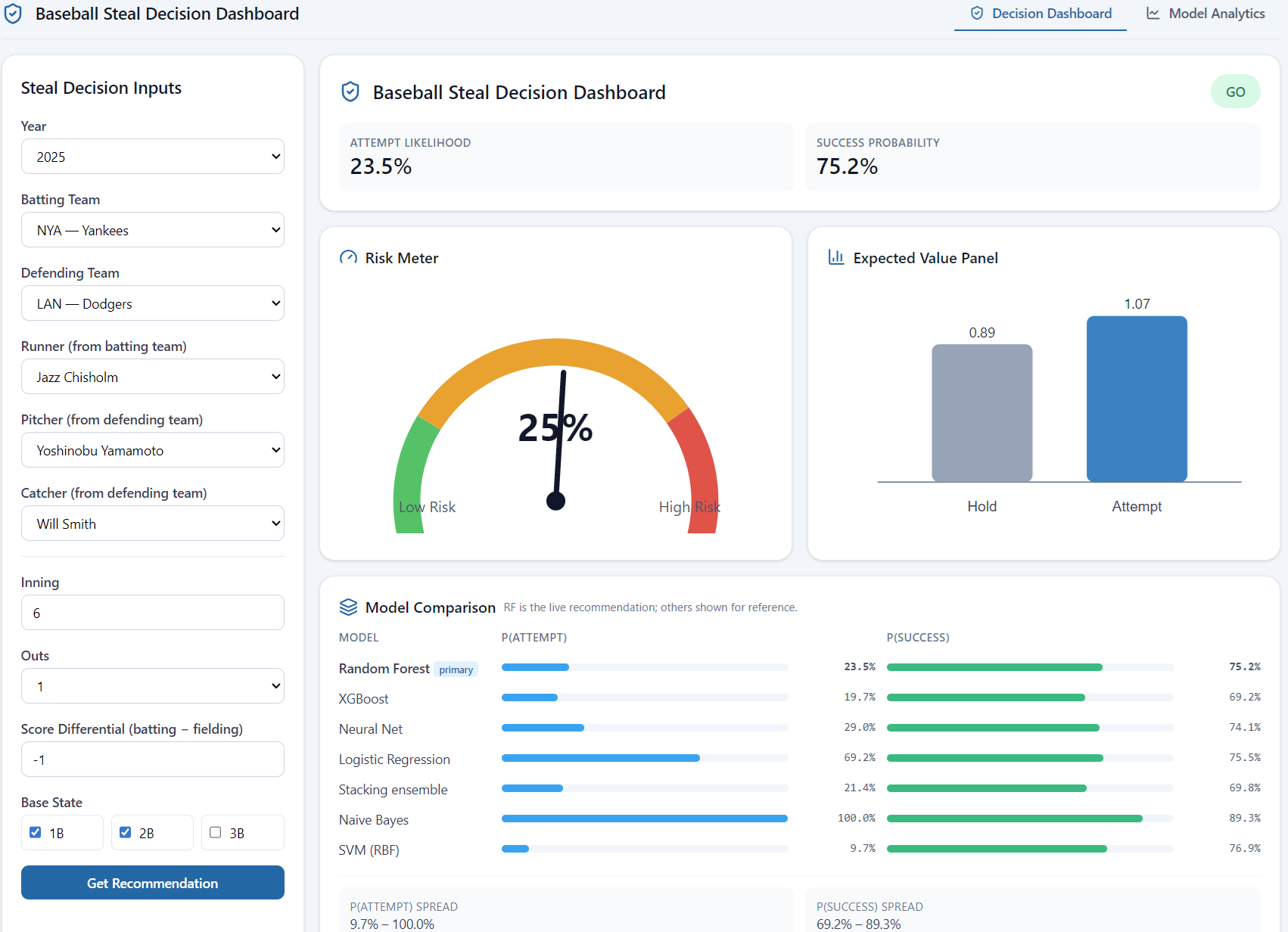Click the gray Hold bar in chart

(982, 413)
